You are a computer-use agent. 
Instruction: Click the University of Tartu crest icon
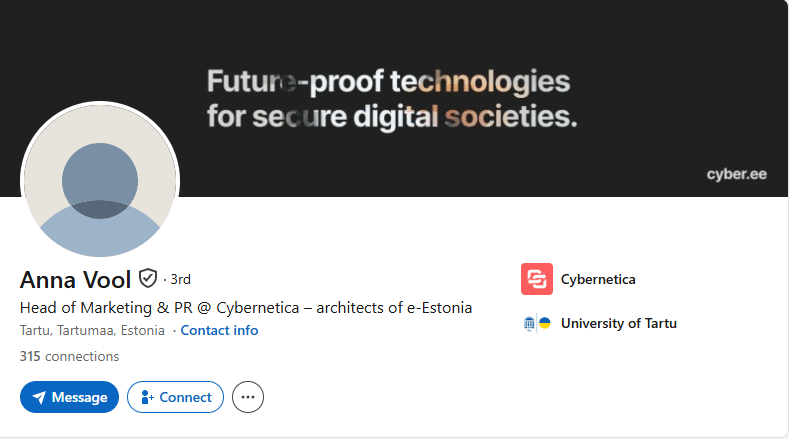[x=537, y=323]
